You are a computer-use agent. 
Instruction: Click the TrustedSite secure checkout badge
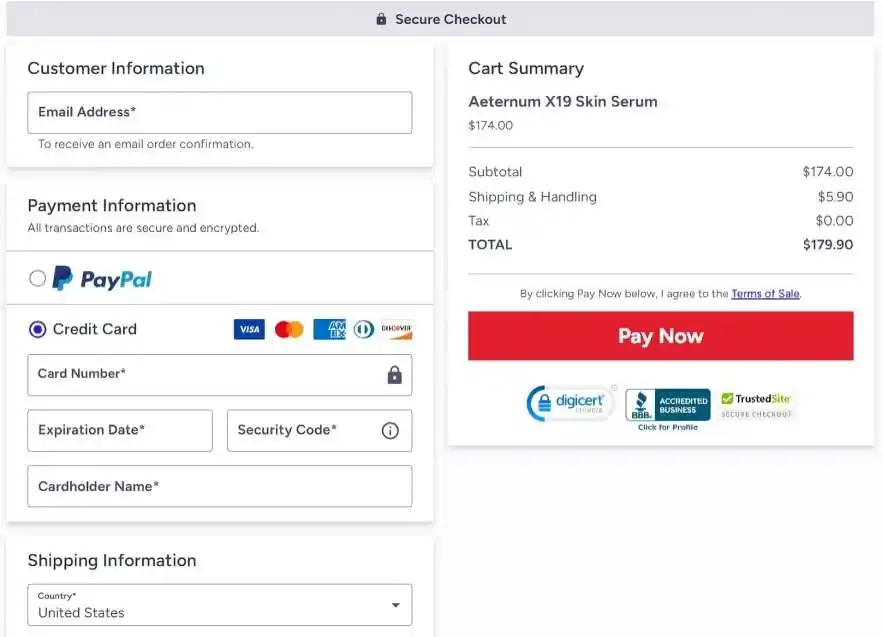point(756,406)
